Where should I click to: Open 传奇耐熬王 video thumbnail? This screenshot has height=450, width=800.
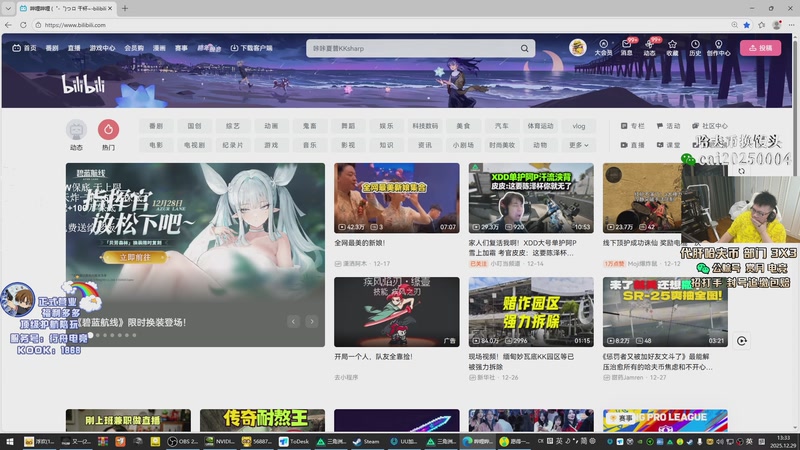(x=262, y=420)
